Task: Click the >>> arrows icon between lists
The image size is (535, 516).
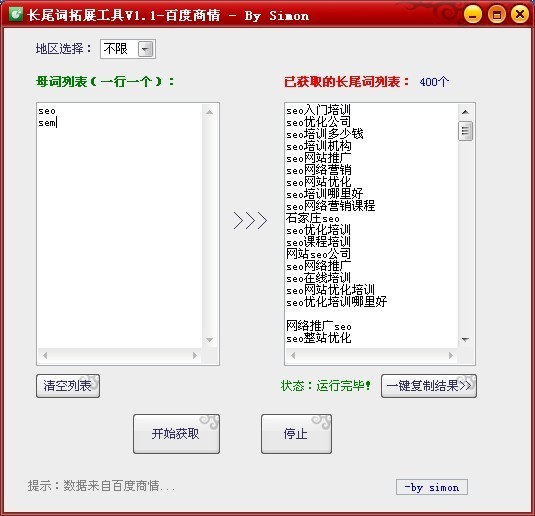Action: coord(250,220)
